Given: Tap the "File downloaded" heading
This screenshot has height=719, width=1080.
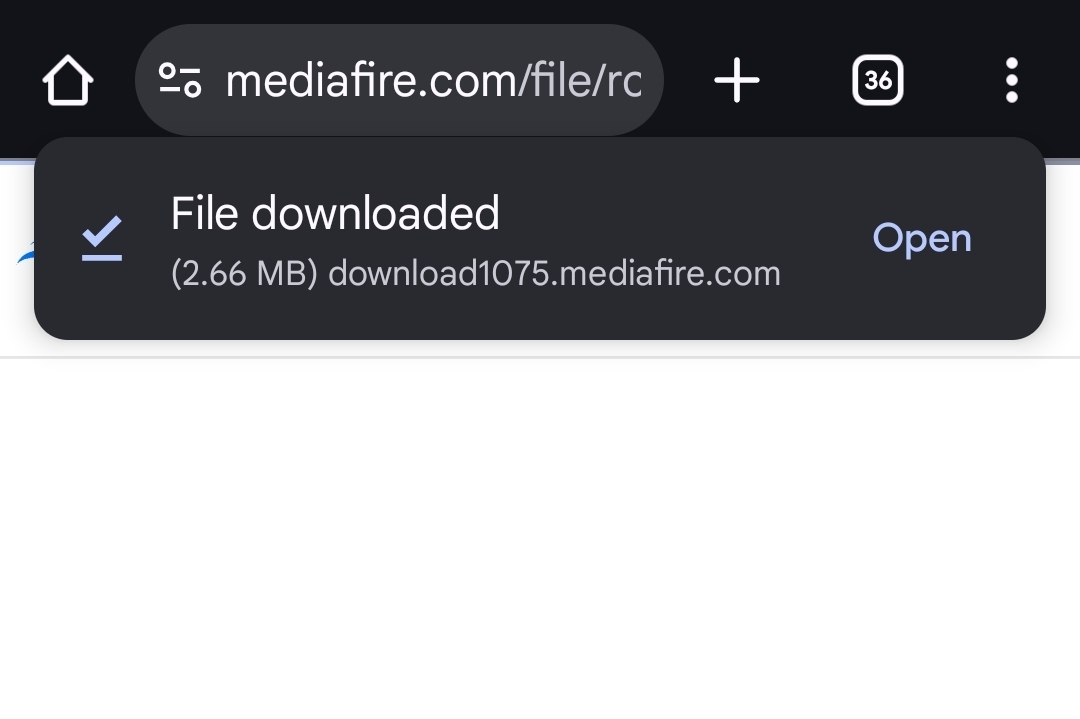Looking at the screenshot, I should tap(335, 214).
